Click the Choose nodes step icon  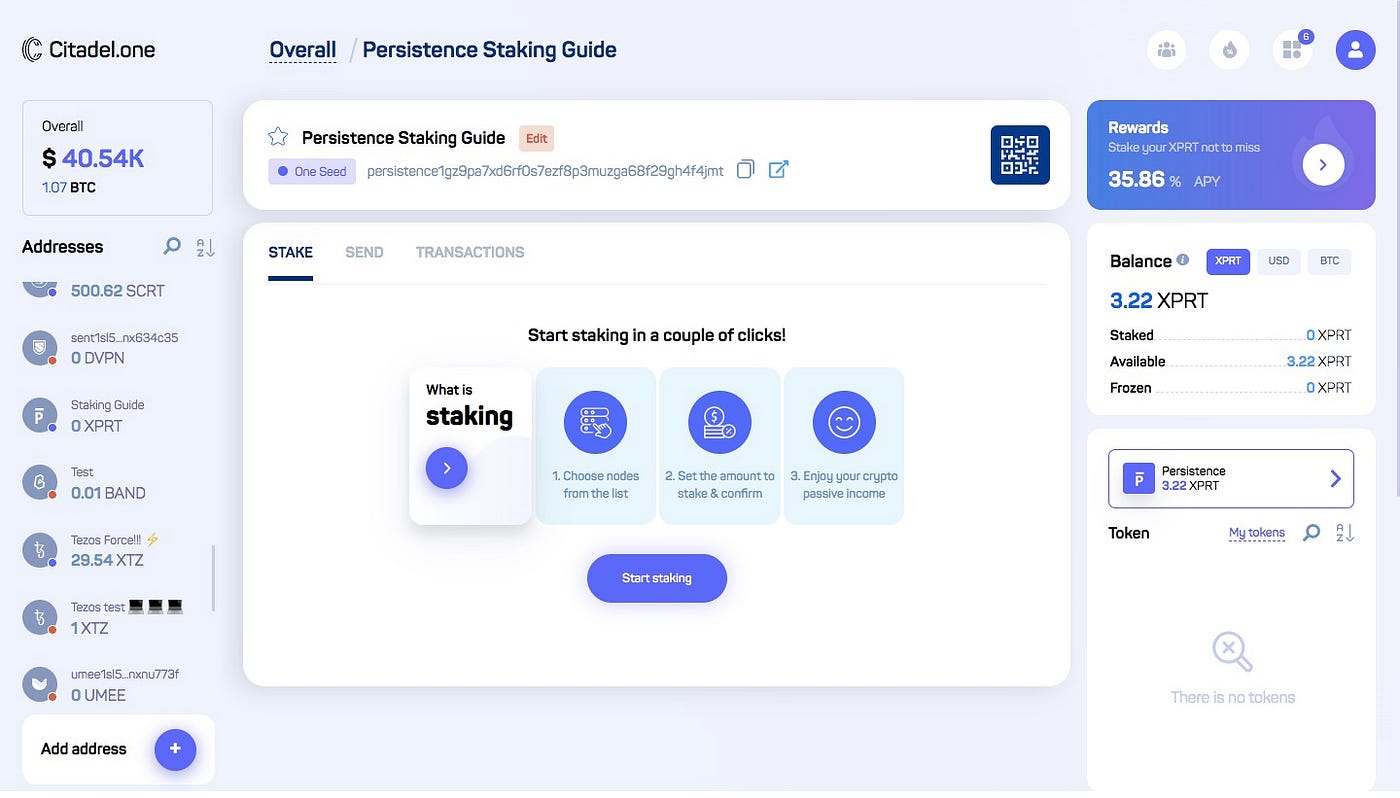coord(595,422)
